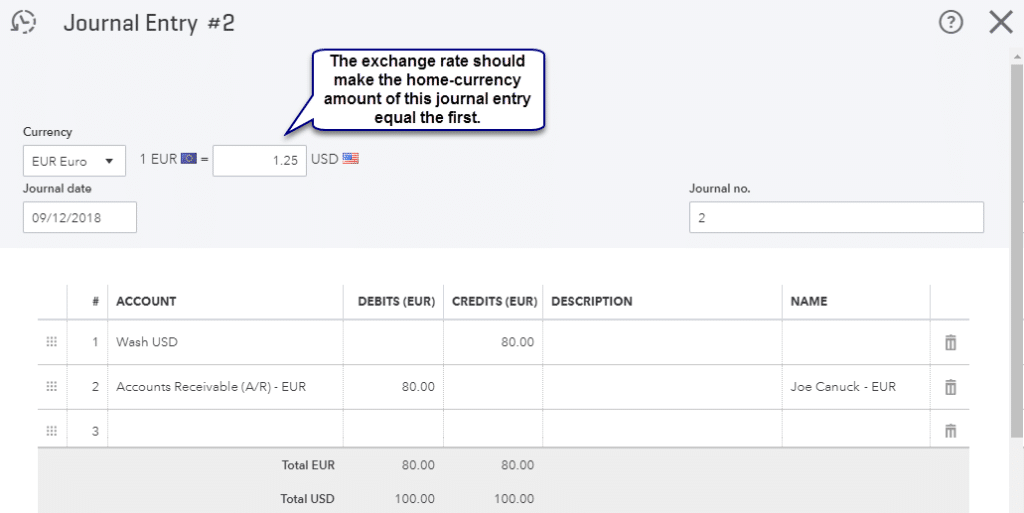Grab the drag handle on line 1

tap(52, 342)
